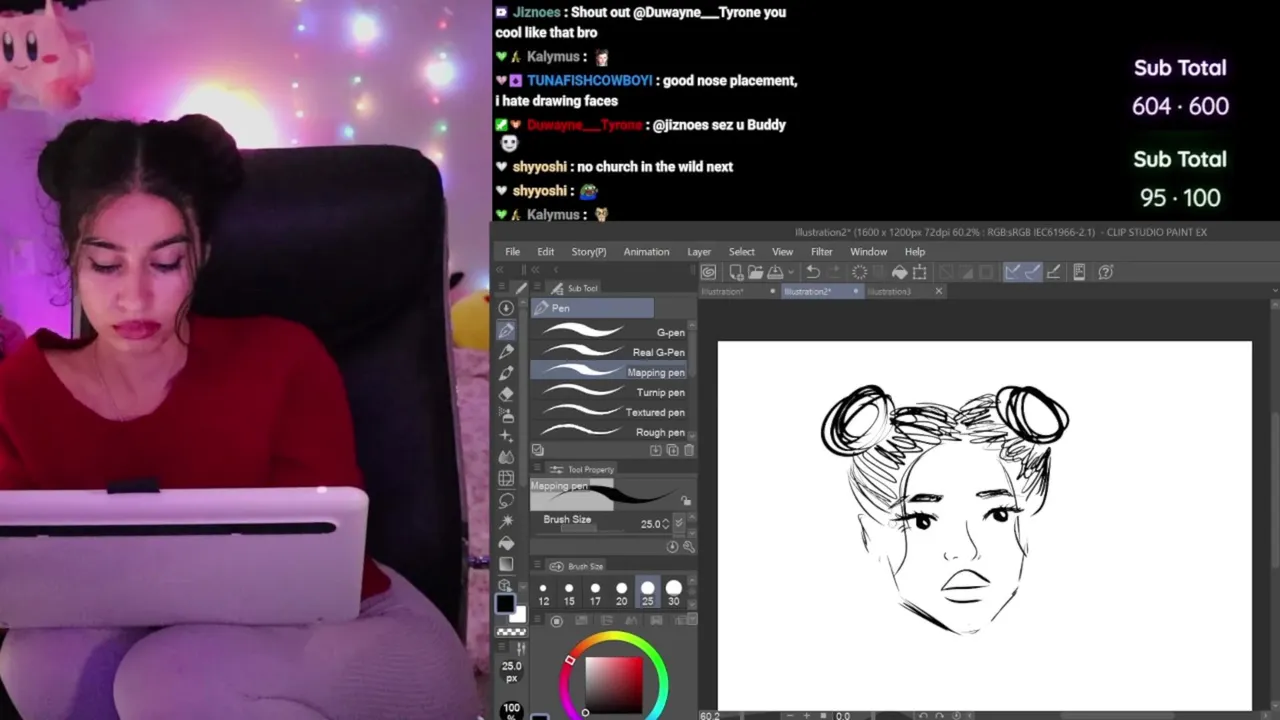Toggle Snap to Special Ruler
Image resolution: width=1280 pixels, height=720 pixels.
(1033, 272)
